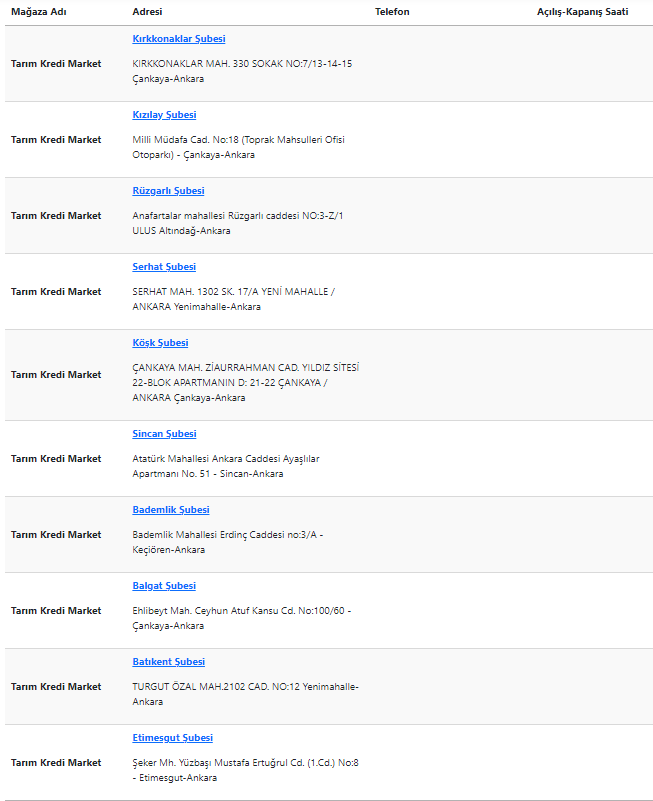Select the SERHAT MAH. 1302 SK. address

point(234,300)
